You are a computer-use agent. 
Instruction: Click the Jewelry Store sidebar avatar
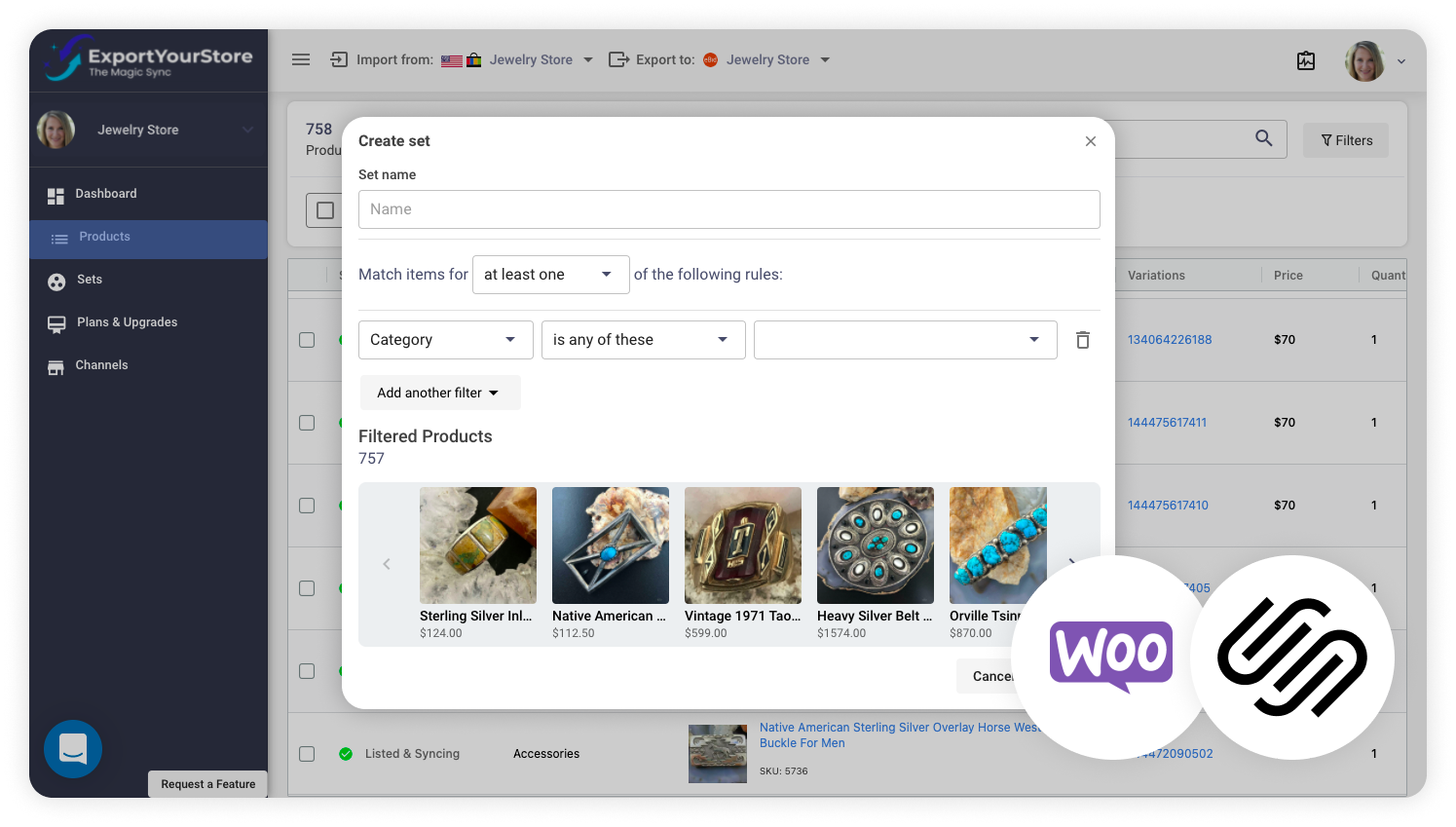point(56,130)
